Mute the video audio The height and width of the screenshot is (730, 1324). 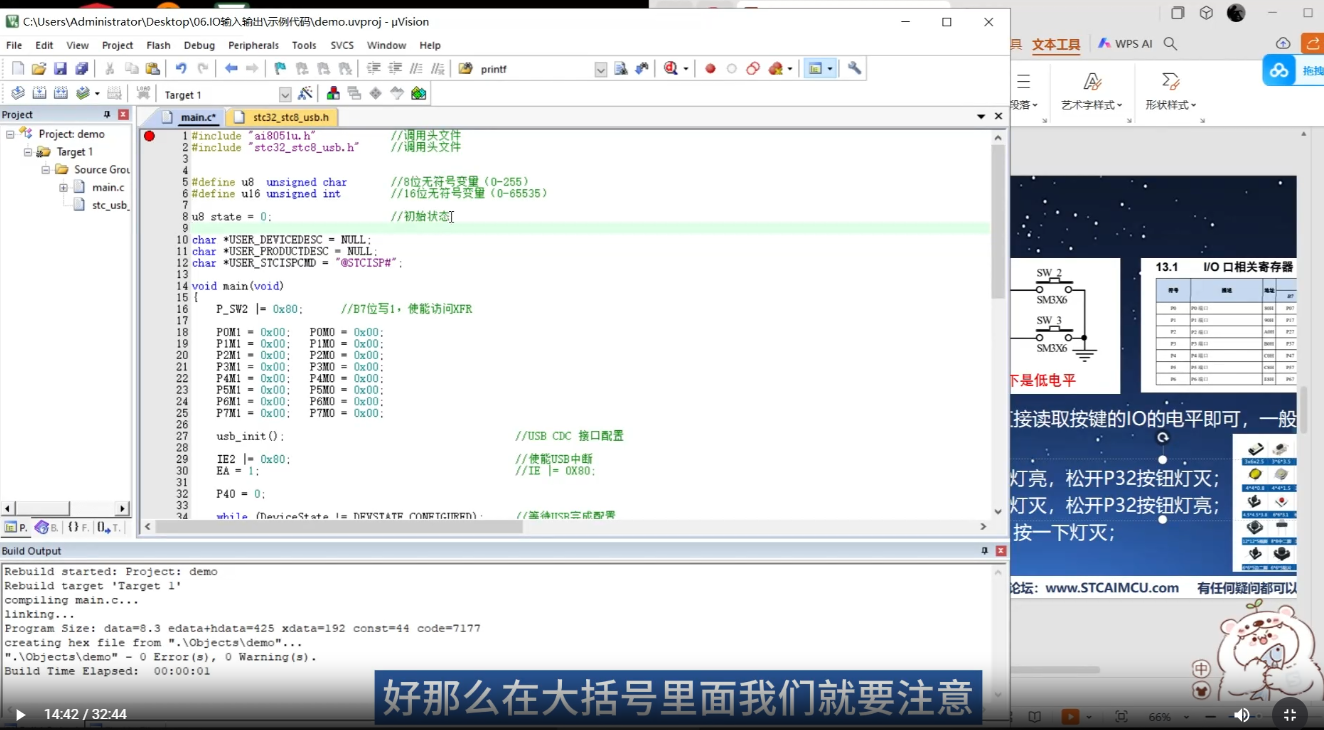pos(1242,715)
